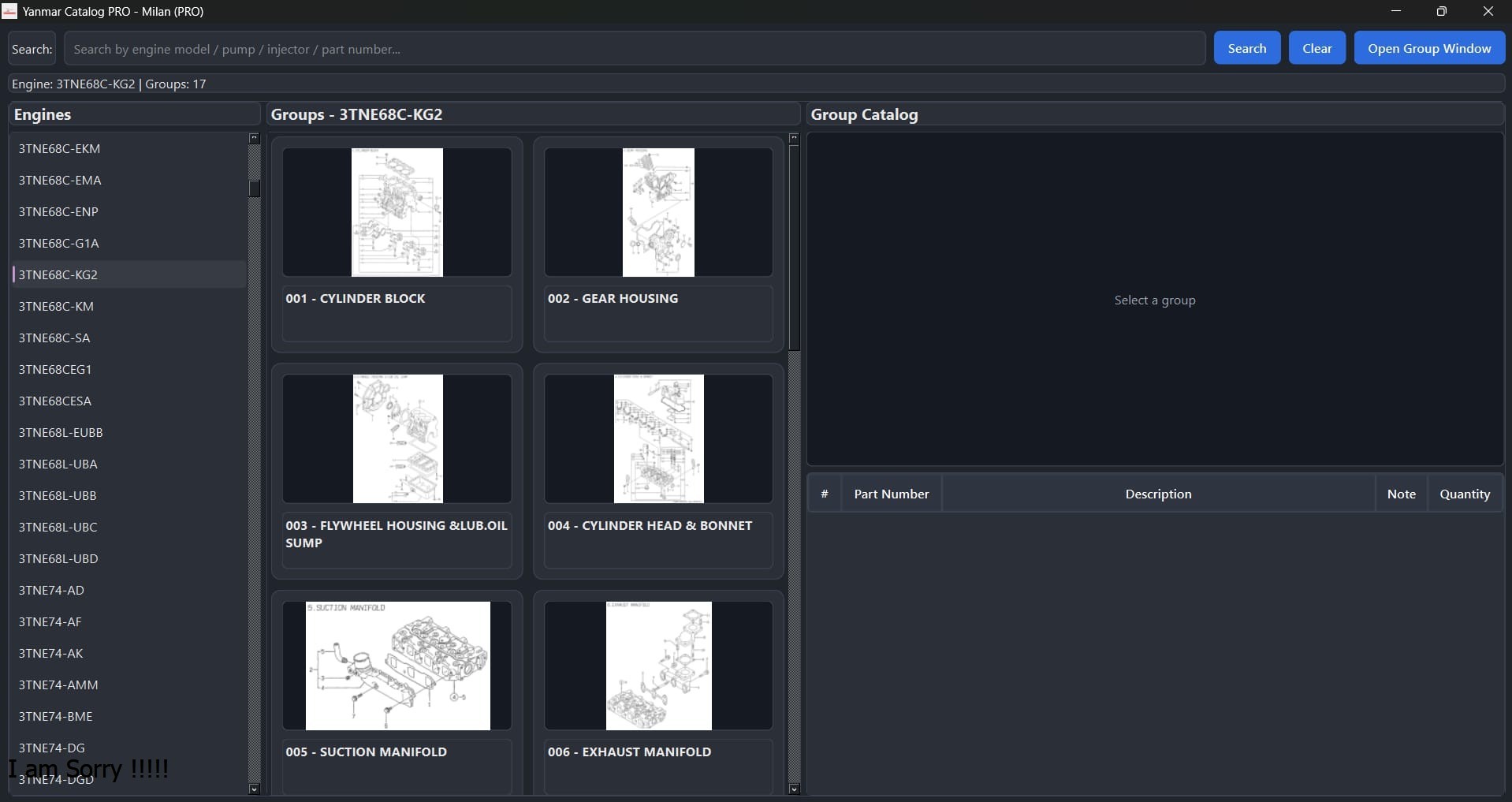
Task: Pick engine 3TNE74-AMM
Action: click(128, 684)
